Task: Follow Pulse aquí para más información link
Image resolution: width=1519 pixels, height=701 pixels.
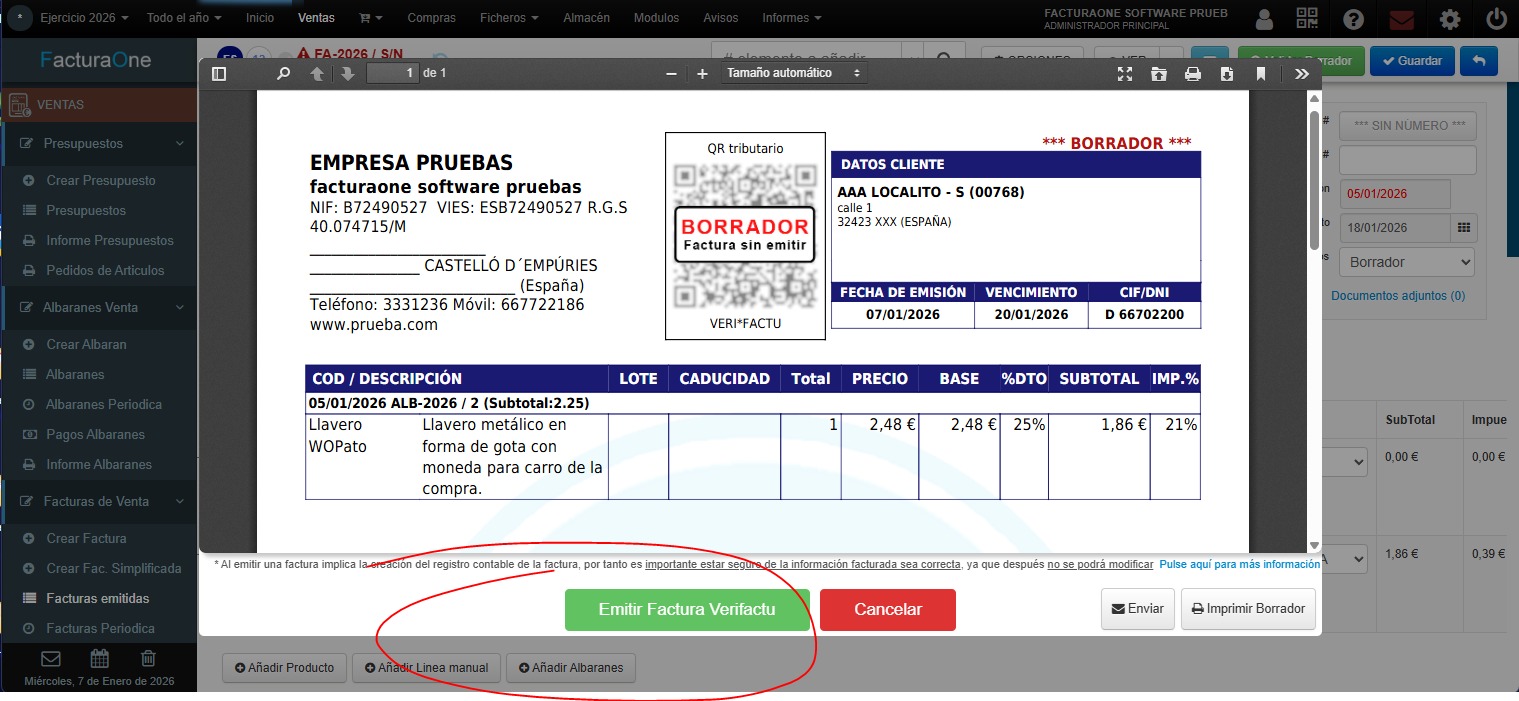Action: 1239,564
